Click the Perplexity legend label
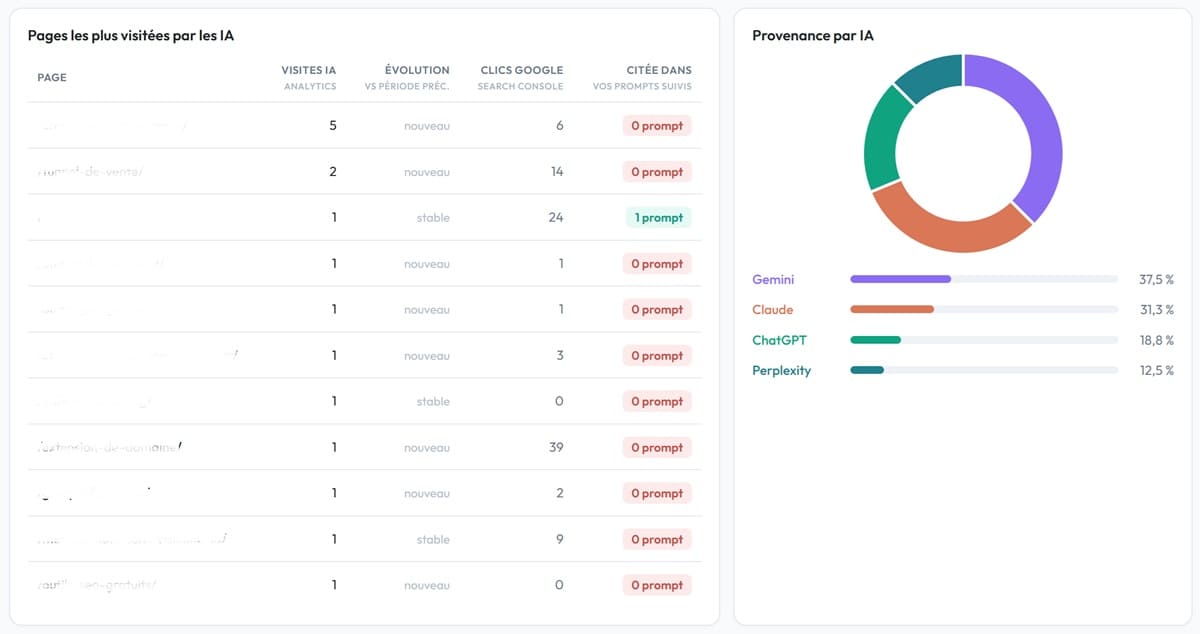Screen dimensions: 1200x634 (x=781, y=370)
